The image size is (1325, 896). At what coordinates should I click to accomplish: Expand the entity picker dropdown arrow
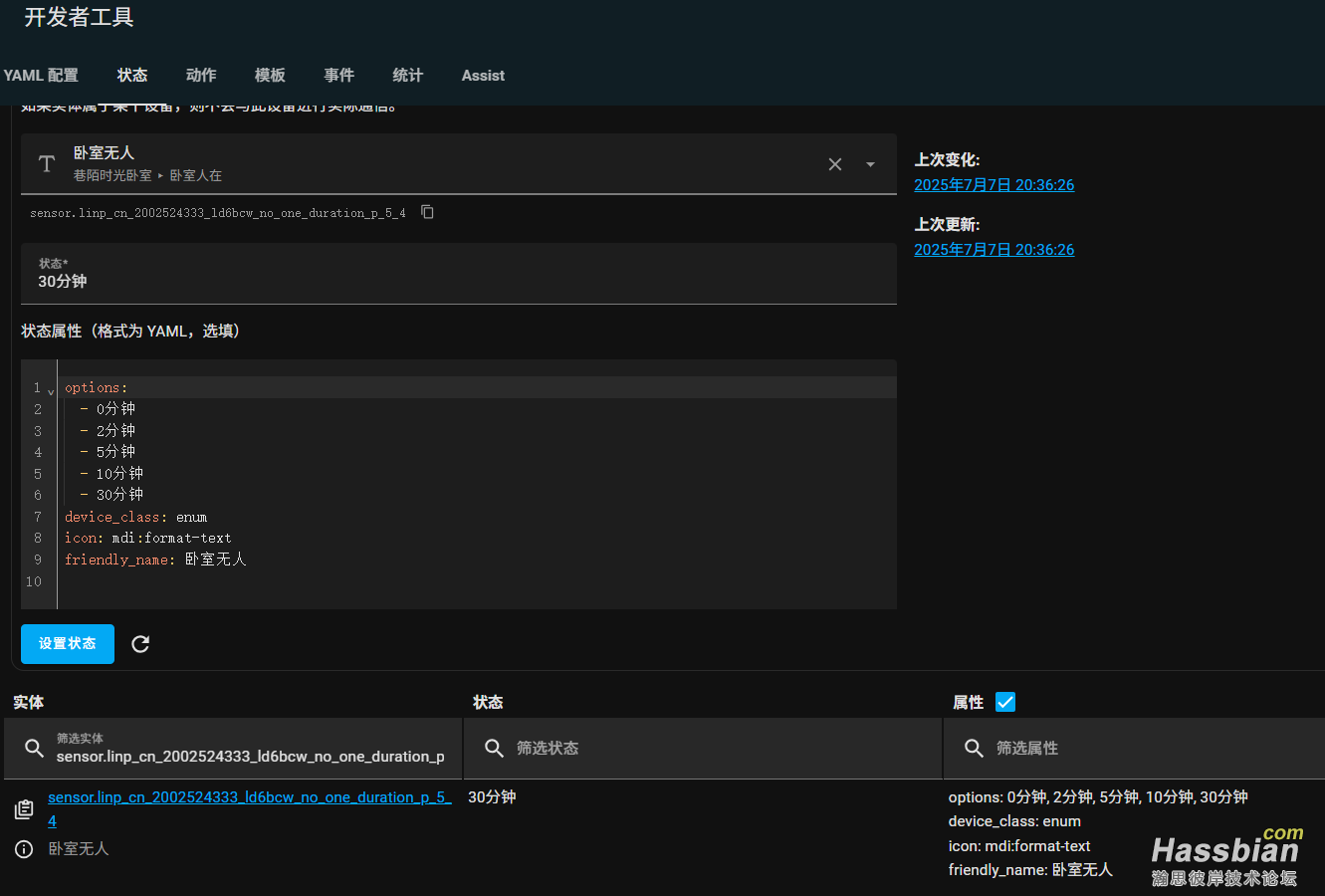tap(870, 164)
